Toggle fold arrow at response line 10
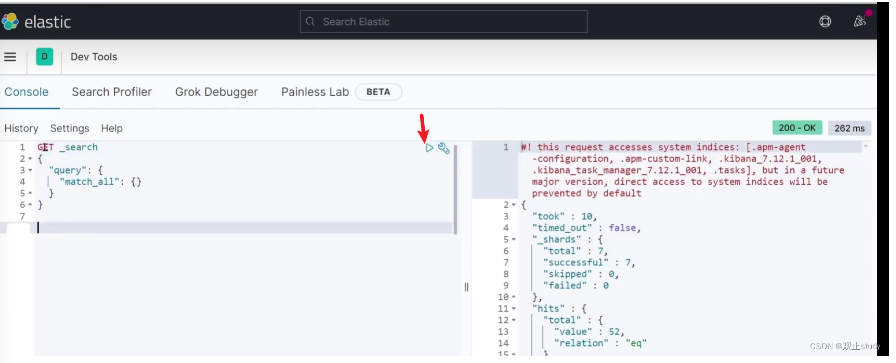This screenshot has width=896, height=363. 514,297
